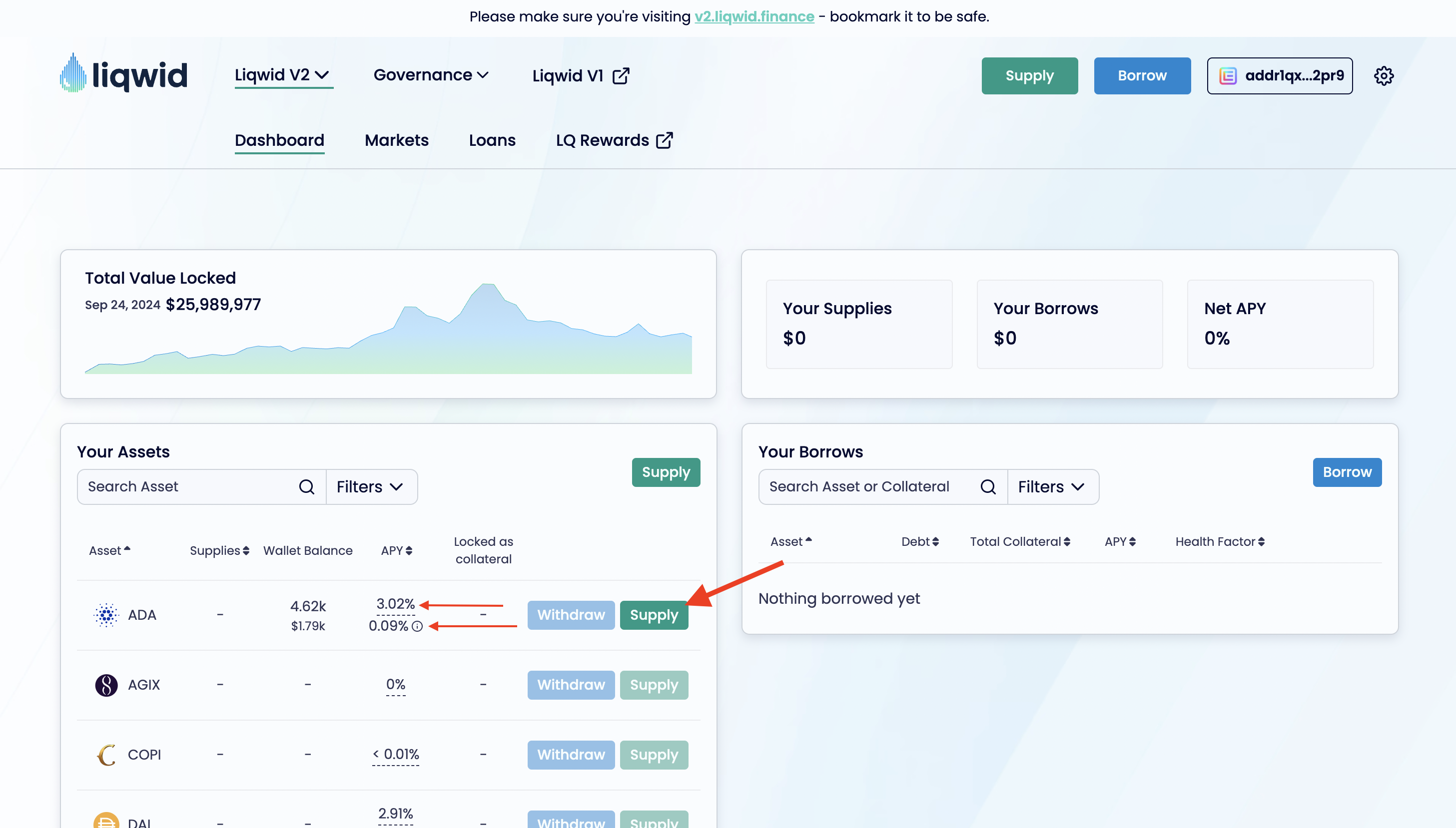Sort Your Assets by Supplies column
This screenshot has width=1456, height=828.
click(220, 550)
